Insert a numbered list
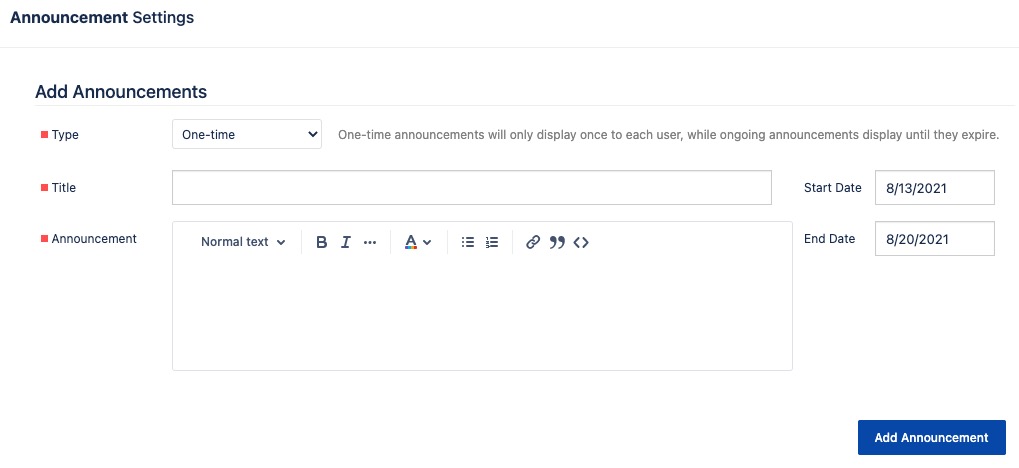Image resolution: width=1019 pixels, height=468 pixels. (x=492, y=242)
